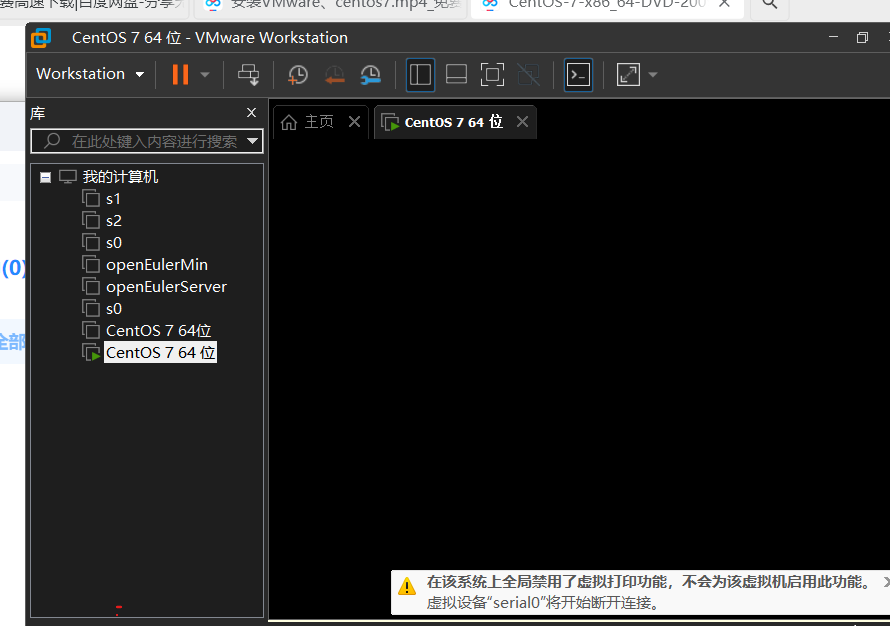Pause the running virtual machine
The width and height of the screenshot is (890, 626).
click(x=180, y=74)
